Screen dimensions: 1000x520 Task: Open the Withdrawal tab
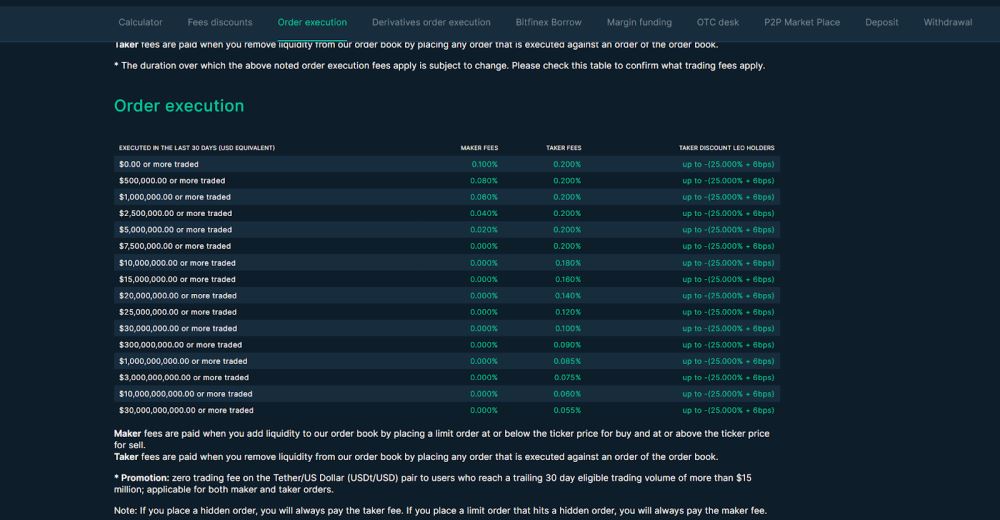(x=948, y=22)
